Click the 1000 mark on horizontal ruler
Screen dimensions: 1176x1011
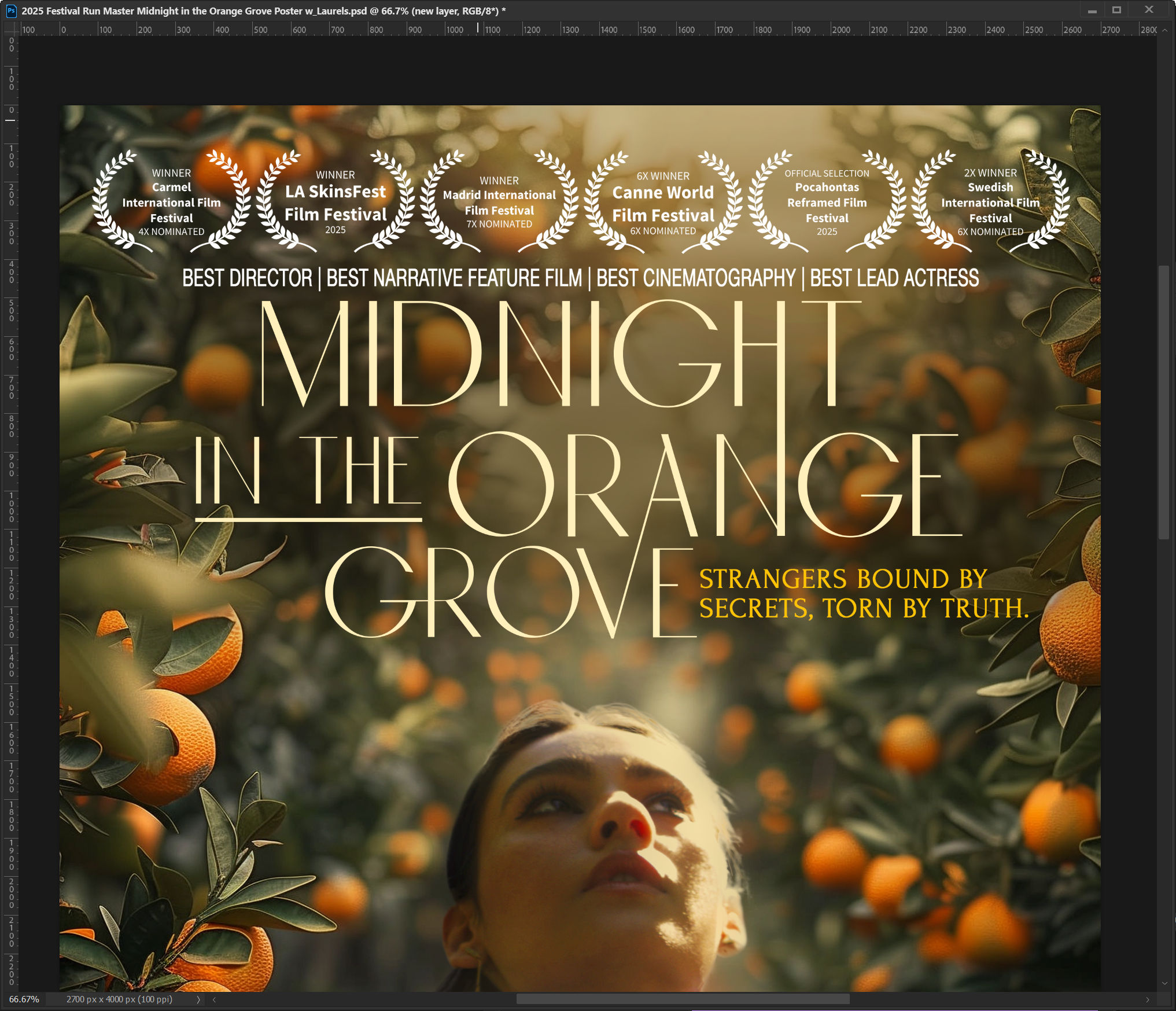tap(454, 30)
